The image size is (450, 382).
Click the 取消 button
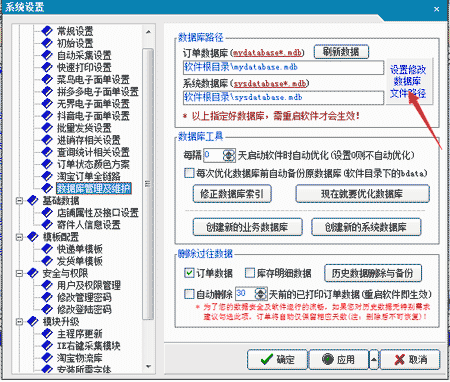point(410,359)
